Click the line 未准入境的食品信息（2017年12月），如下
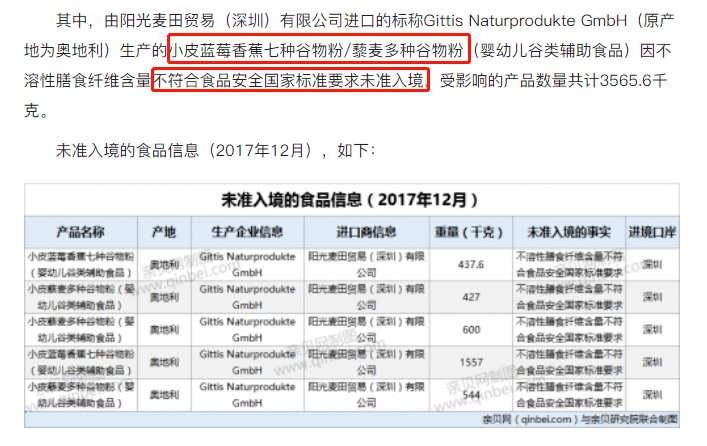 pos(215,151)
